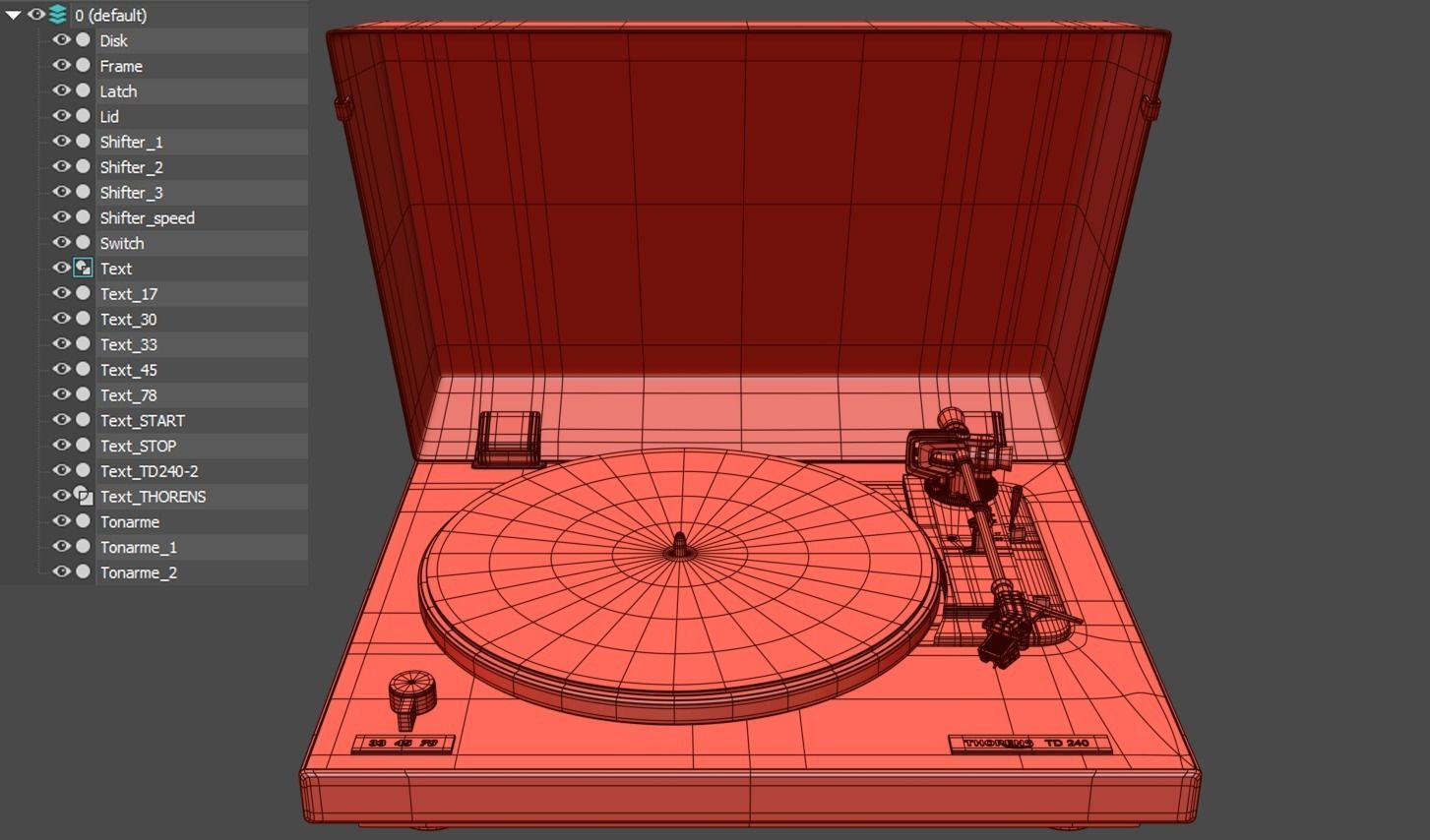1430x840 pixels.
Task: Click the object icon for Text_33
Action: [83, 344]
